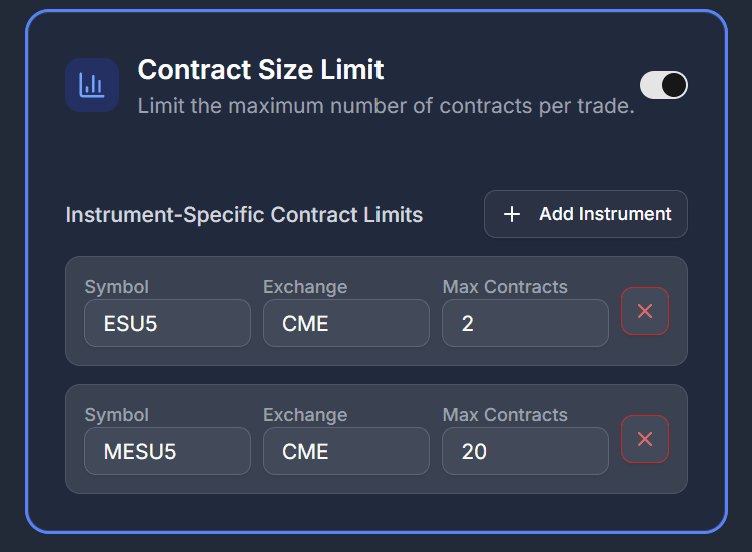752x552 pixels.
Task: Click the Symbol label above MESU5
Action: (117, 415)
